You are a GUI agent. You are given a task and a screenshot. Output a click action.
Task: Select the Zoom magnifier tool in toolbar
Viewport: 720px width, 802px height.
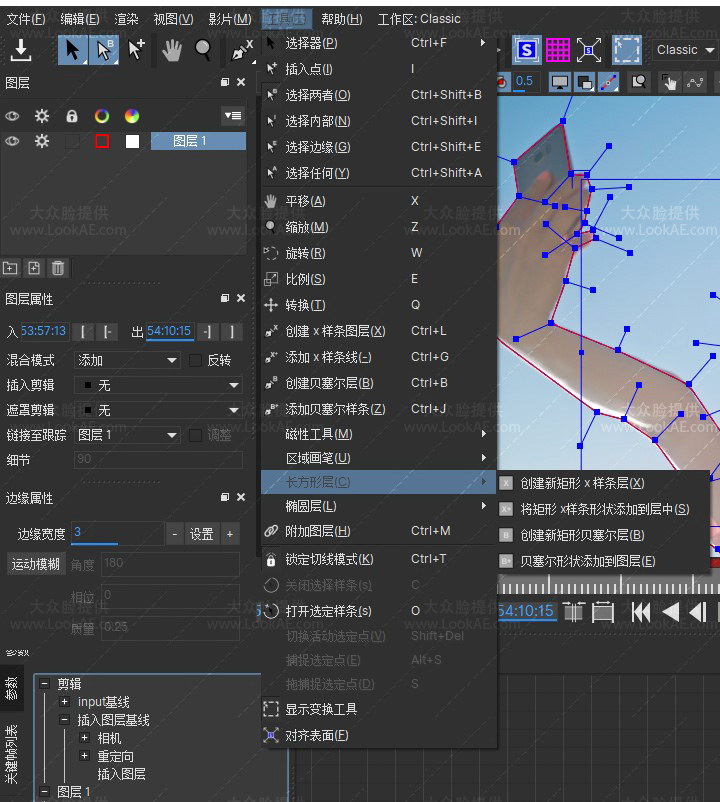(203, 50)
